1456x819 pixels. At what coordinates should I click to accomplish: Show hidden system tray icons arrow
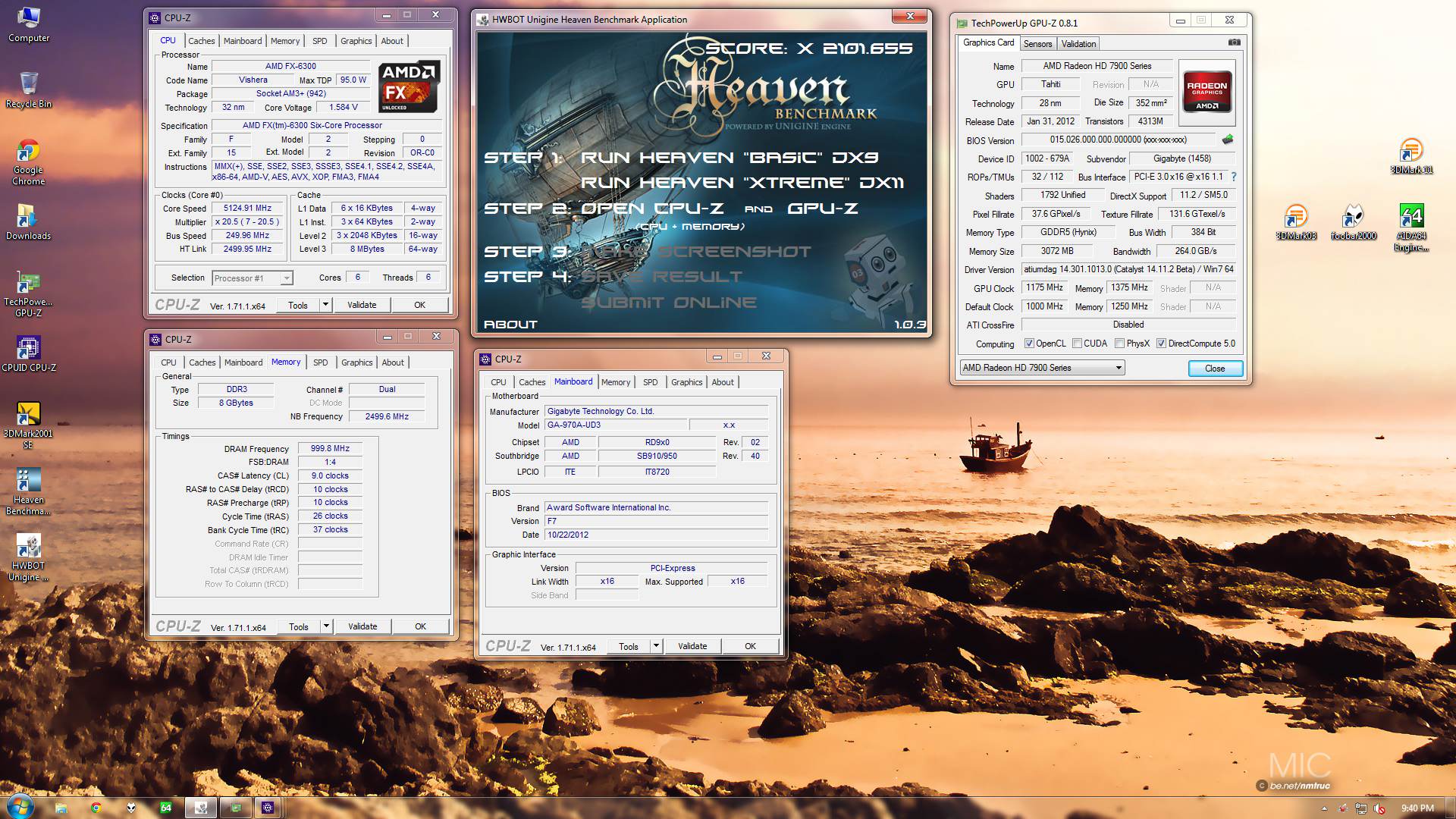pyautogui.click(x=1325, y=808)
